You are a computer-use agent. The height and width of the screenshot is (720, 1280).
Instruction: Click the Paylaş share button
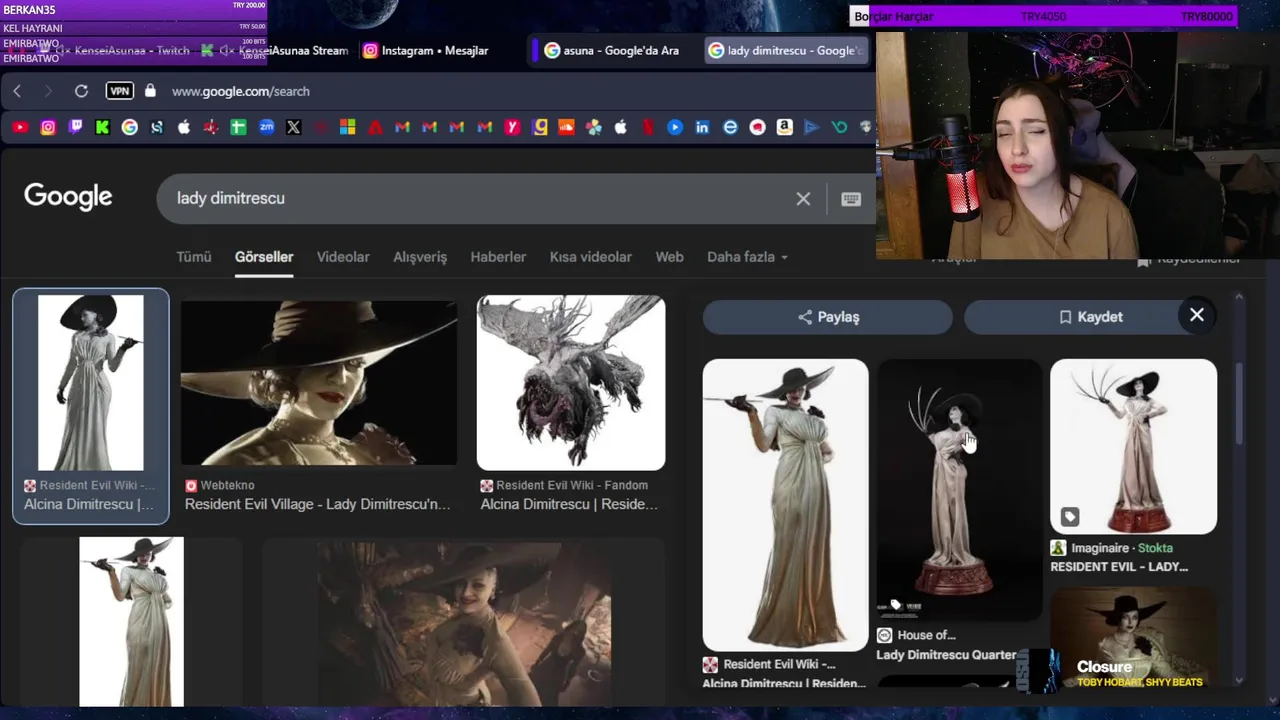pyautogui.click(x=828, y=317)
